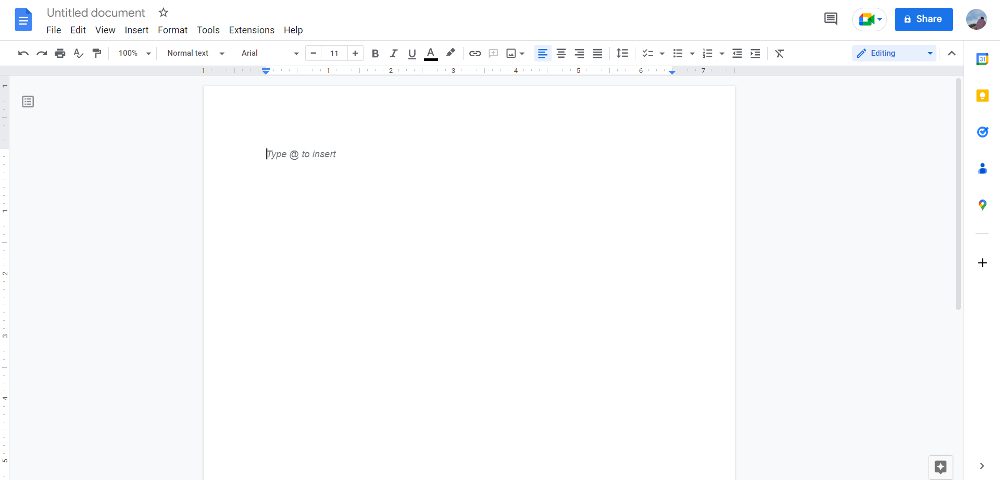
Task: Expand numbered list style arrow
Action: (722, 54)
